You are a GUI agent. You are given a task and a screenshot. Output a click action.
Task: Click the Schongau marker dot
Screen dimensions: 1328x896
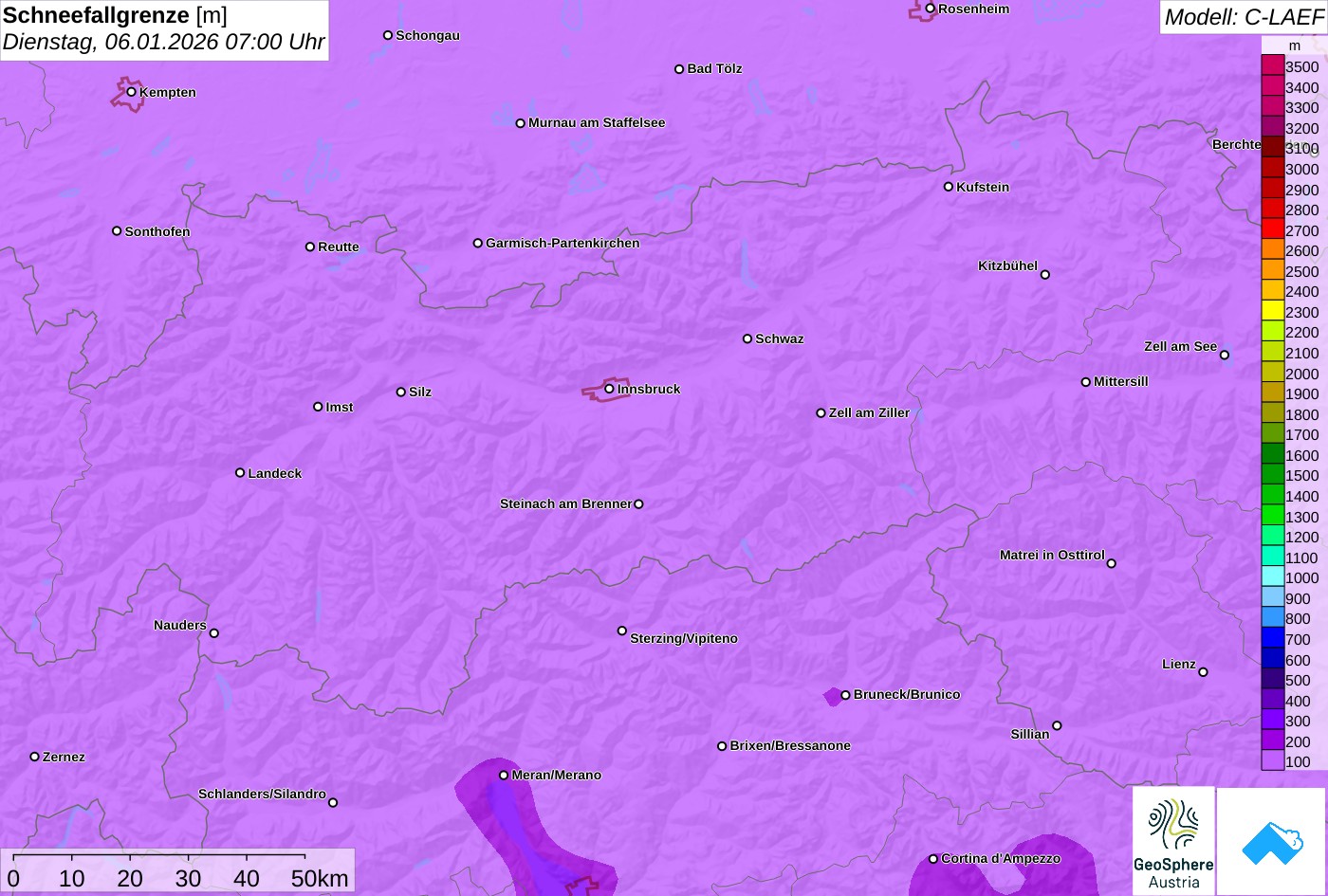pyautogui.click(x=388, y=35)
